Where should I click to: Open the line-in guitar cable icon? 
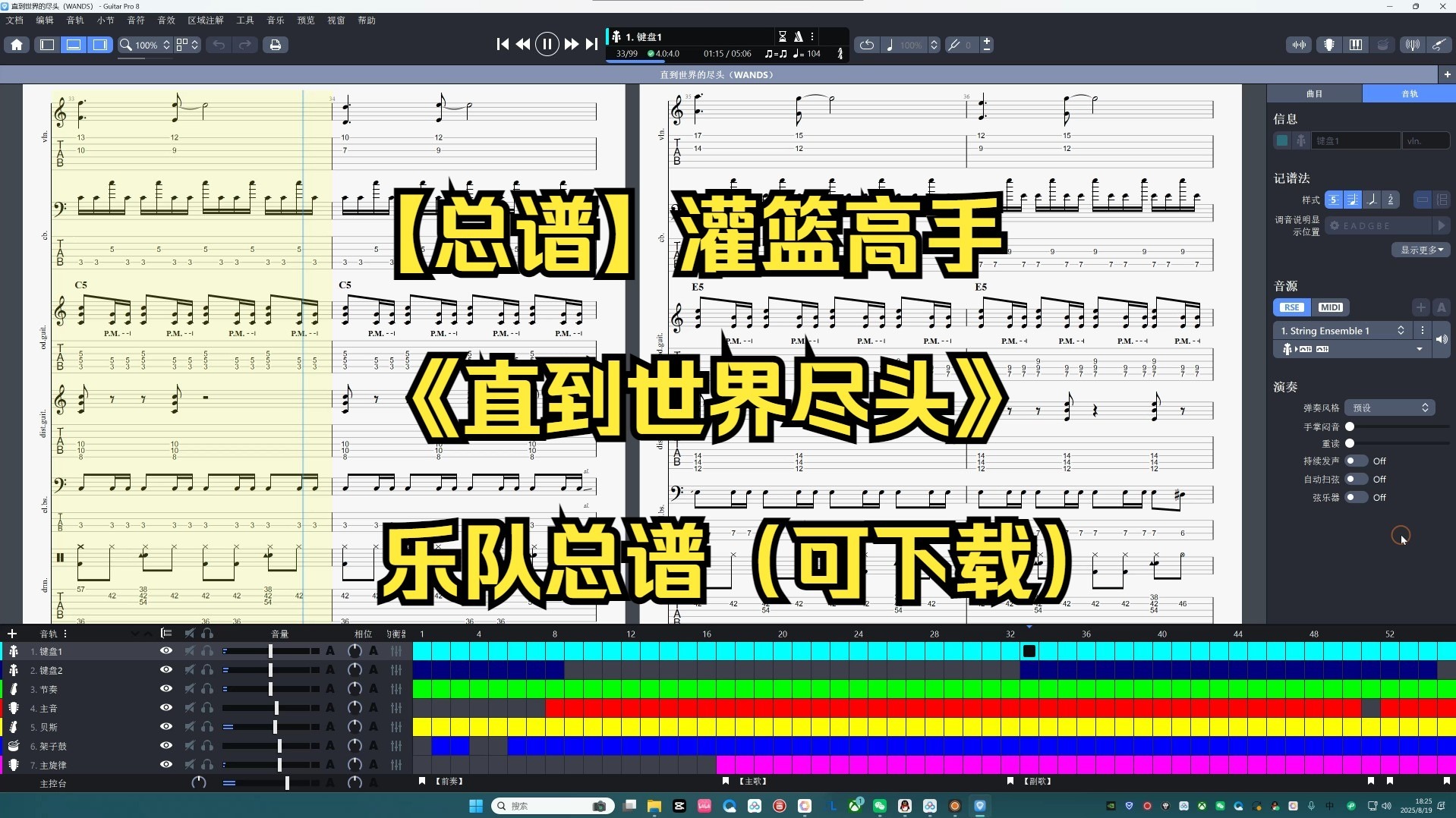click(x=1439, y=45)
